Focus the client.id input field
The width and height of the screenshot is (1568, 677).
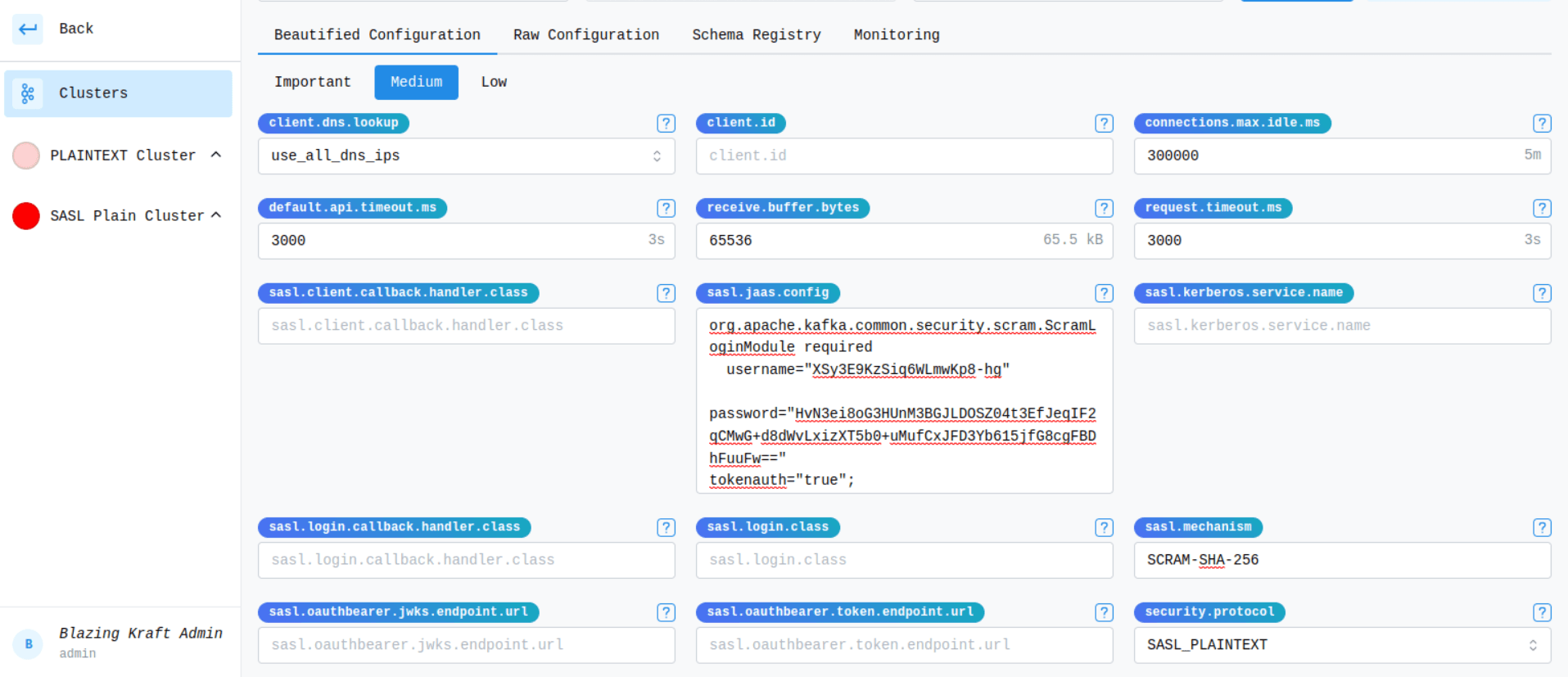tap(905, 156)
